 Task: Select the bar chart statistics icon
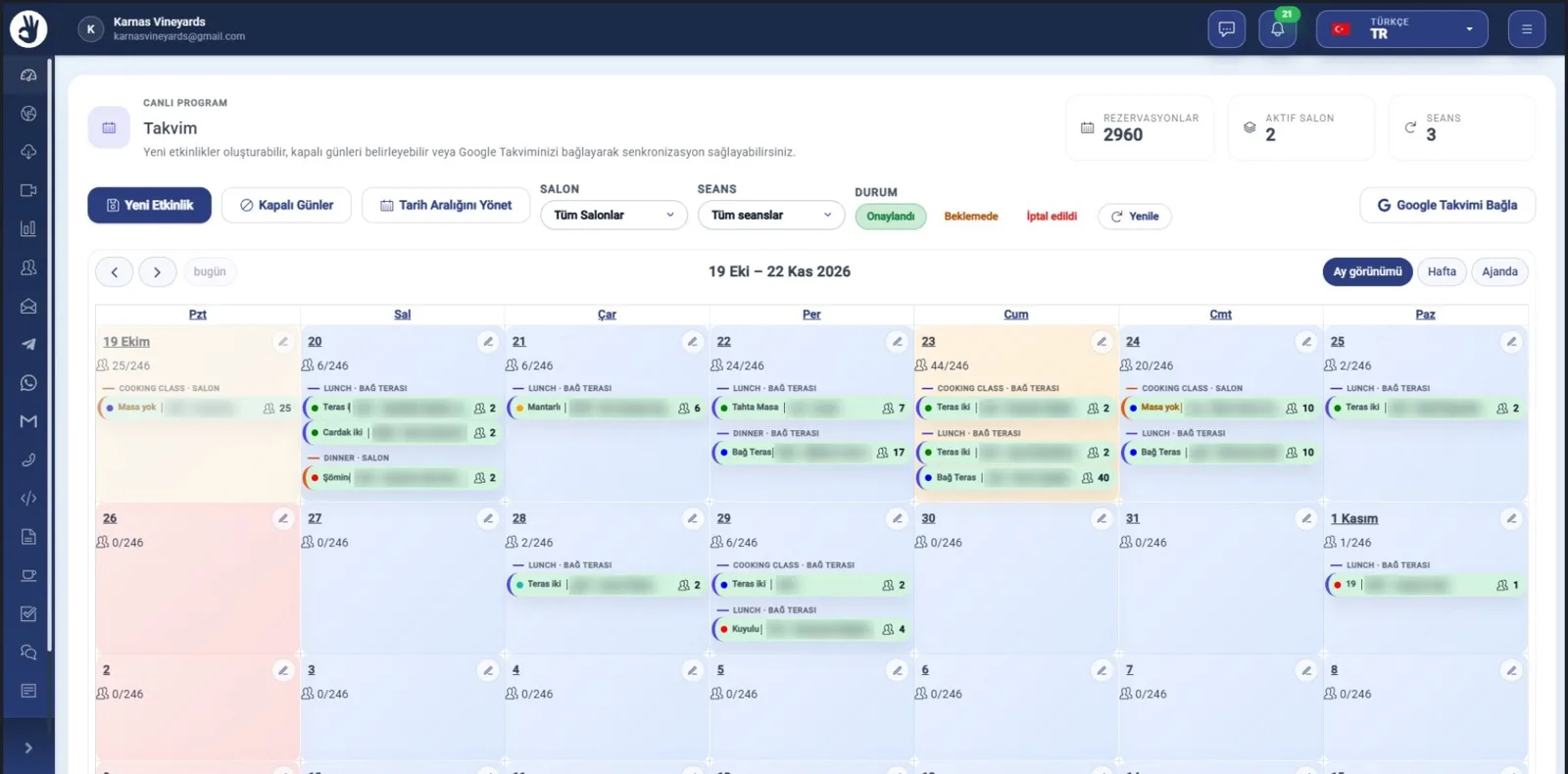click(28, 228)
